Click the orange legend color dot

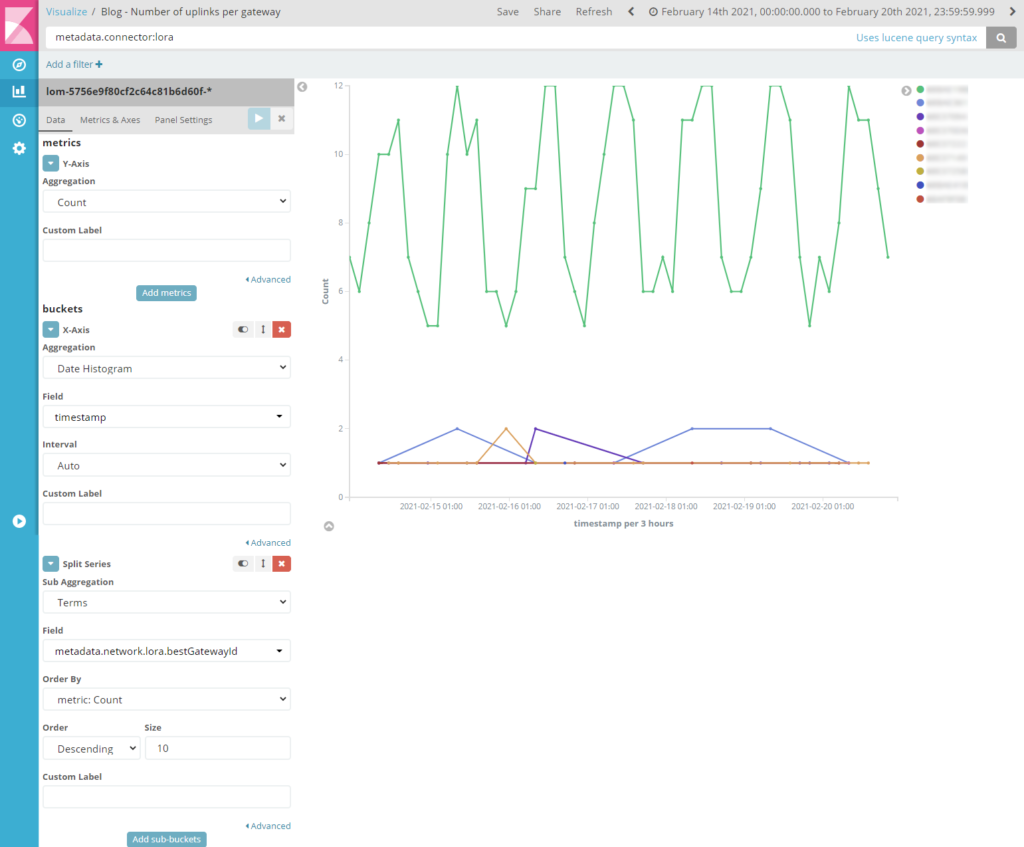pos(920,158)
